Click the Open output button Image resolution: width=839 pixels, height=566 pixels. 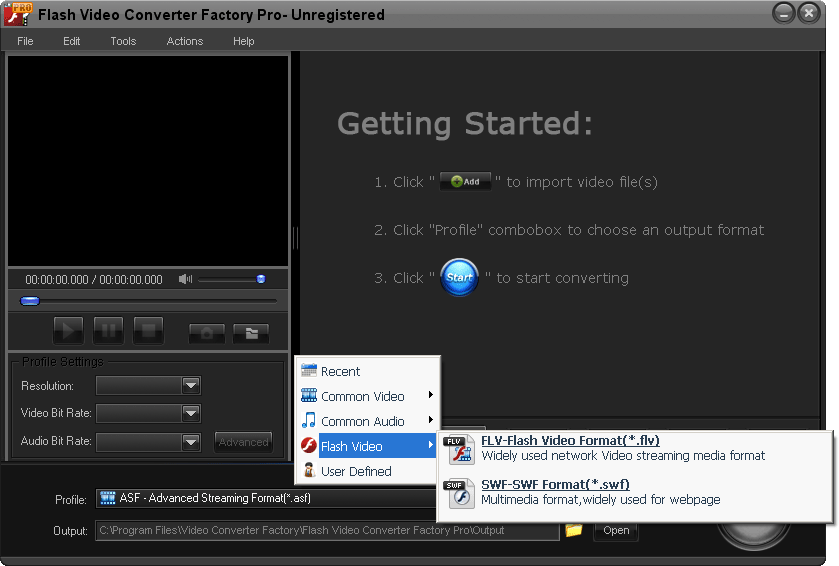click(x=616, y=530)
